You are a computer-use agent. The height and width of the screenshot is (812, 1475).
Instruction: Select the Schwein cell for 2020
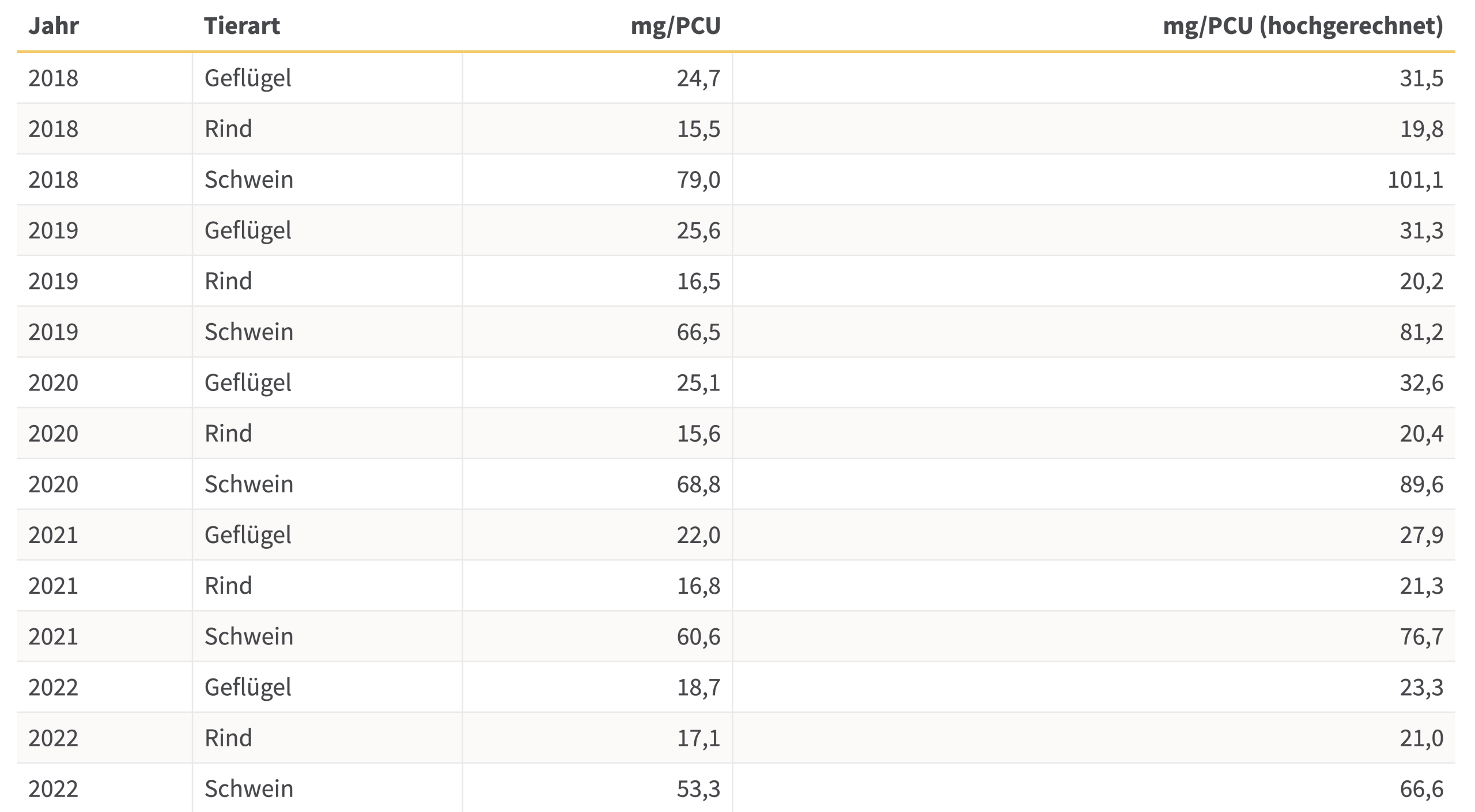(249, 484)
